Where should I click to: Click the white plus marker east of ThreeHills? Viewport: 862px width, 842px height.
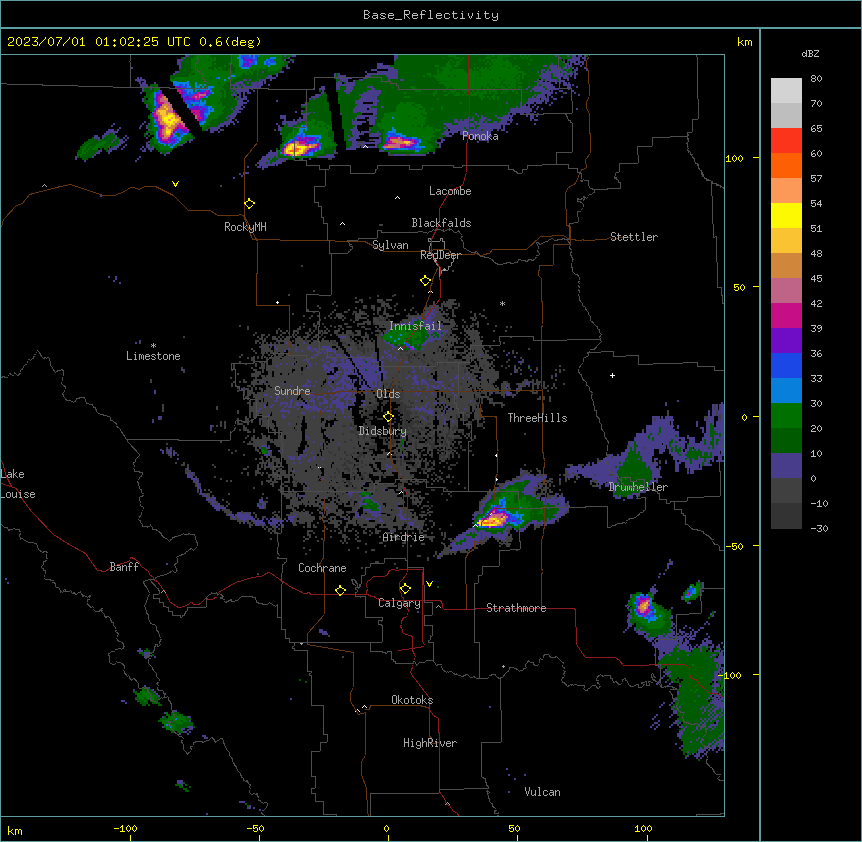pos(612,375)
